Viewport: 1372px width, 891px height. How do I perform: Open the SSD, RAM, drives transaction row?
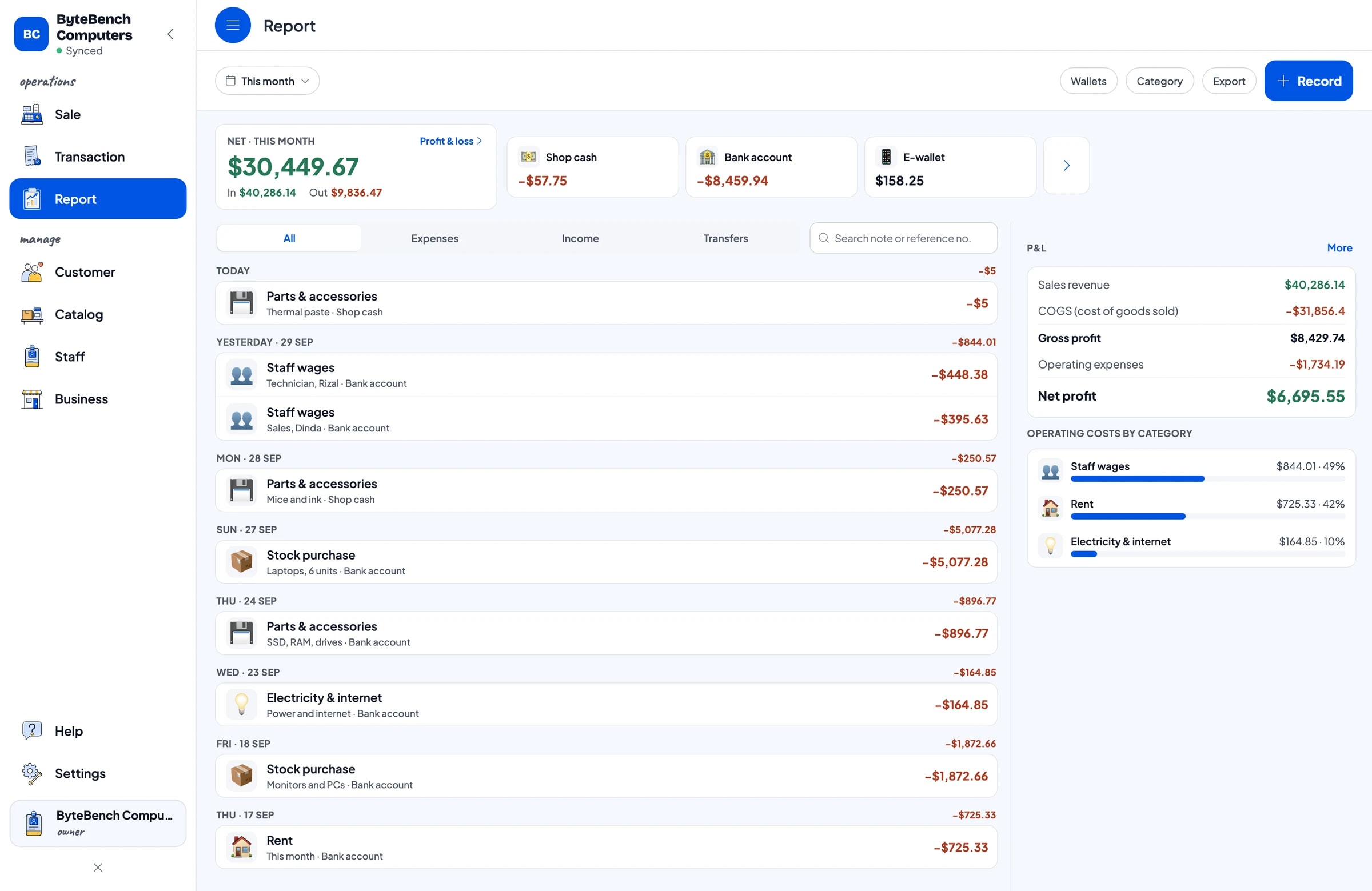click(x=606, y=633)
